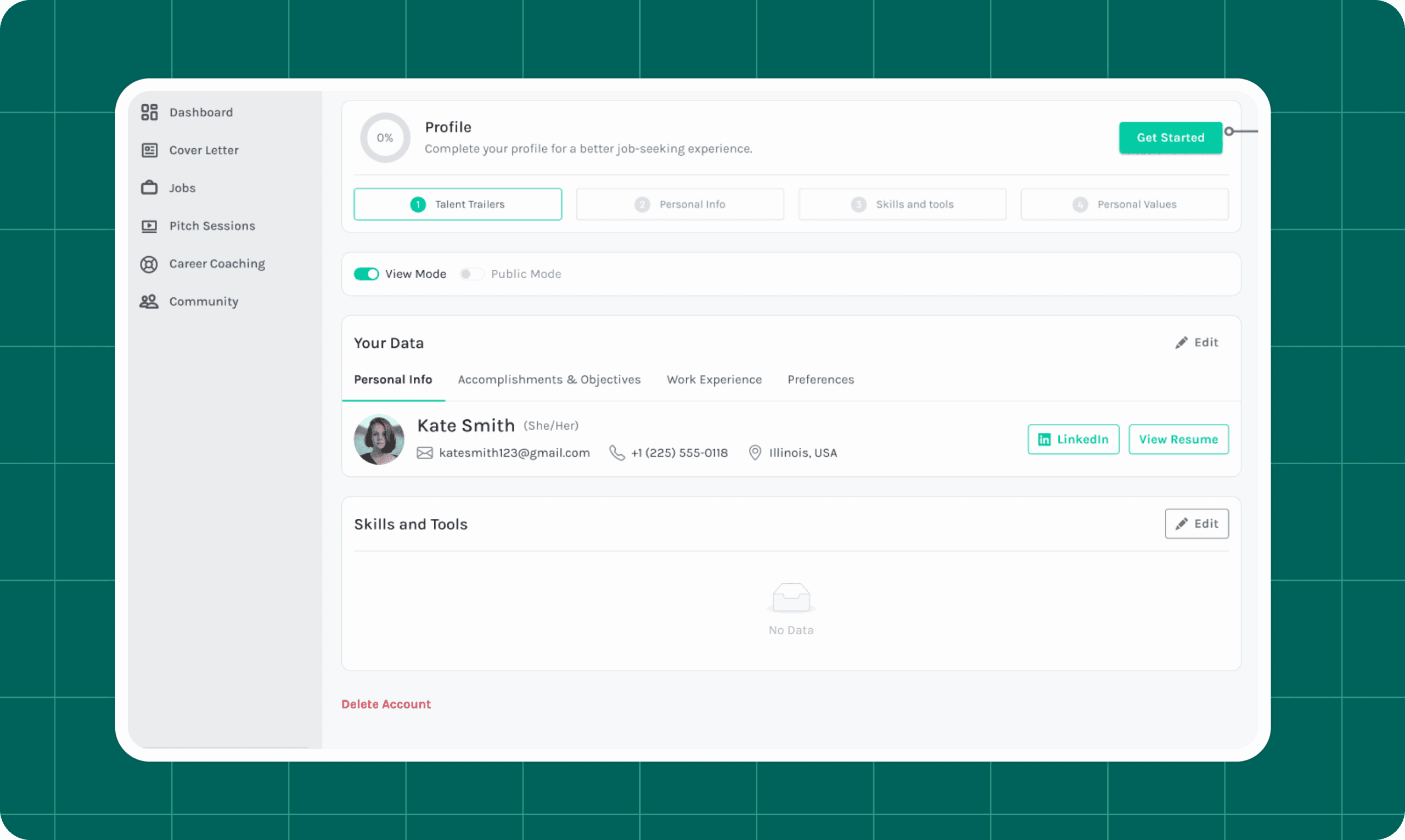Click the 0% profile progress ring

tap(385, 138)
